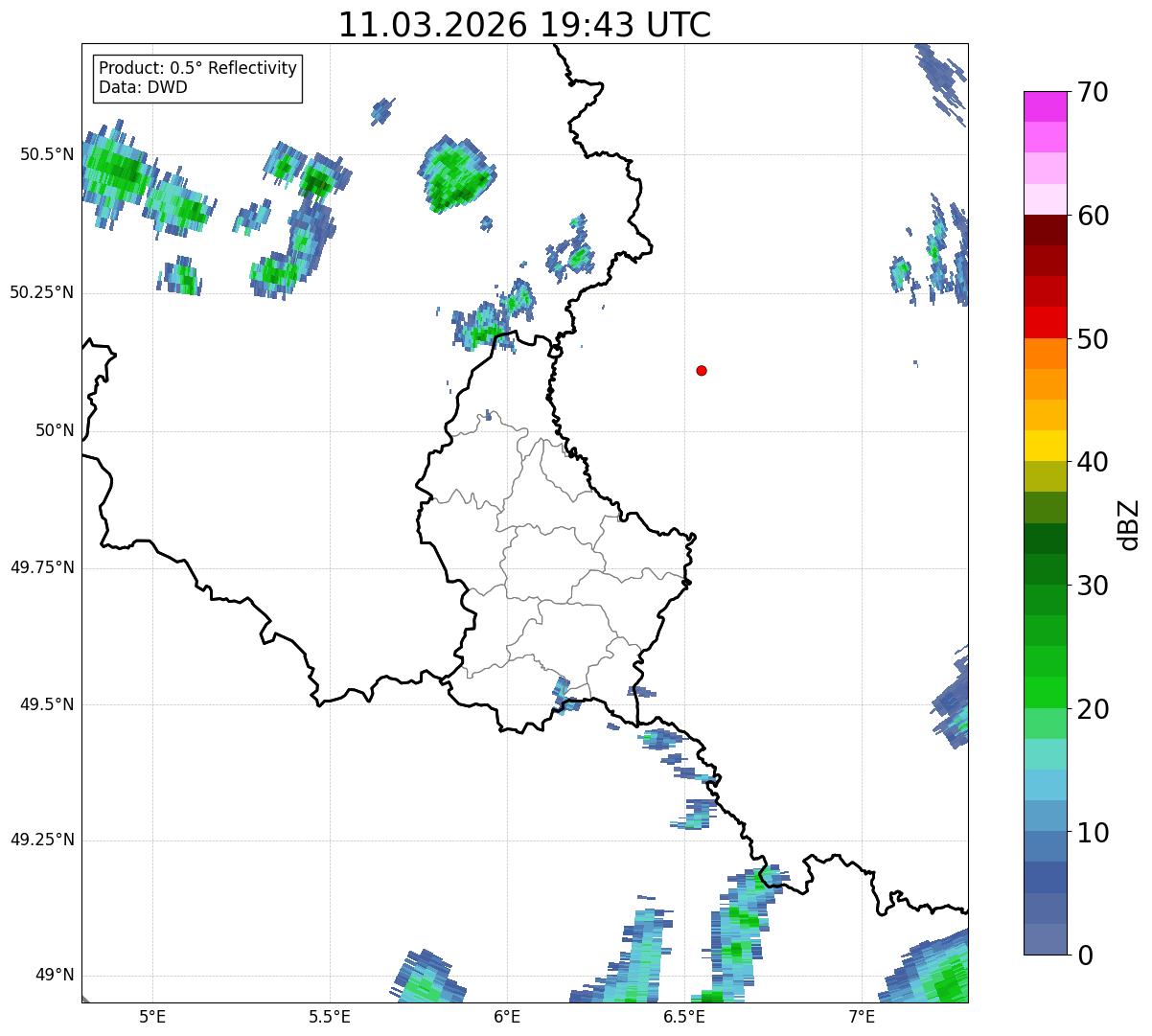This screenshot has height=1036, width=1152.
Task: Click the "49.75°N" latitude label
Action: tap(42, 567)
